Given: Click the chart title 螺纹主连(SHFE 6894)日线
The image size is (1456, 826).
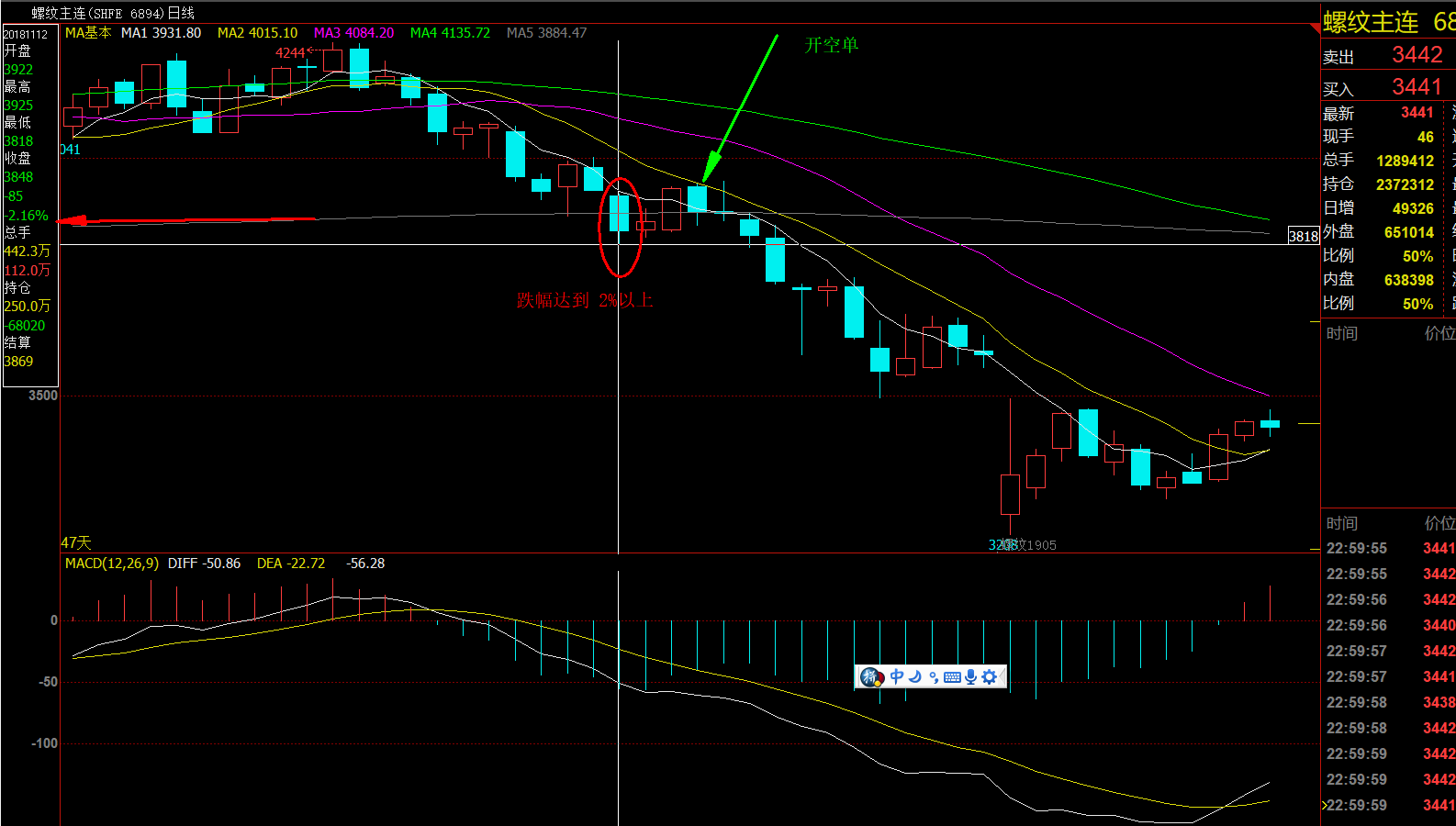Looking at the screenshot, I should (x=113, y=13).
